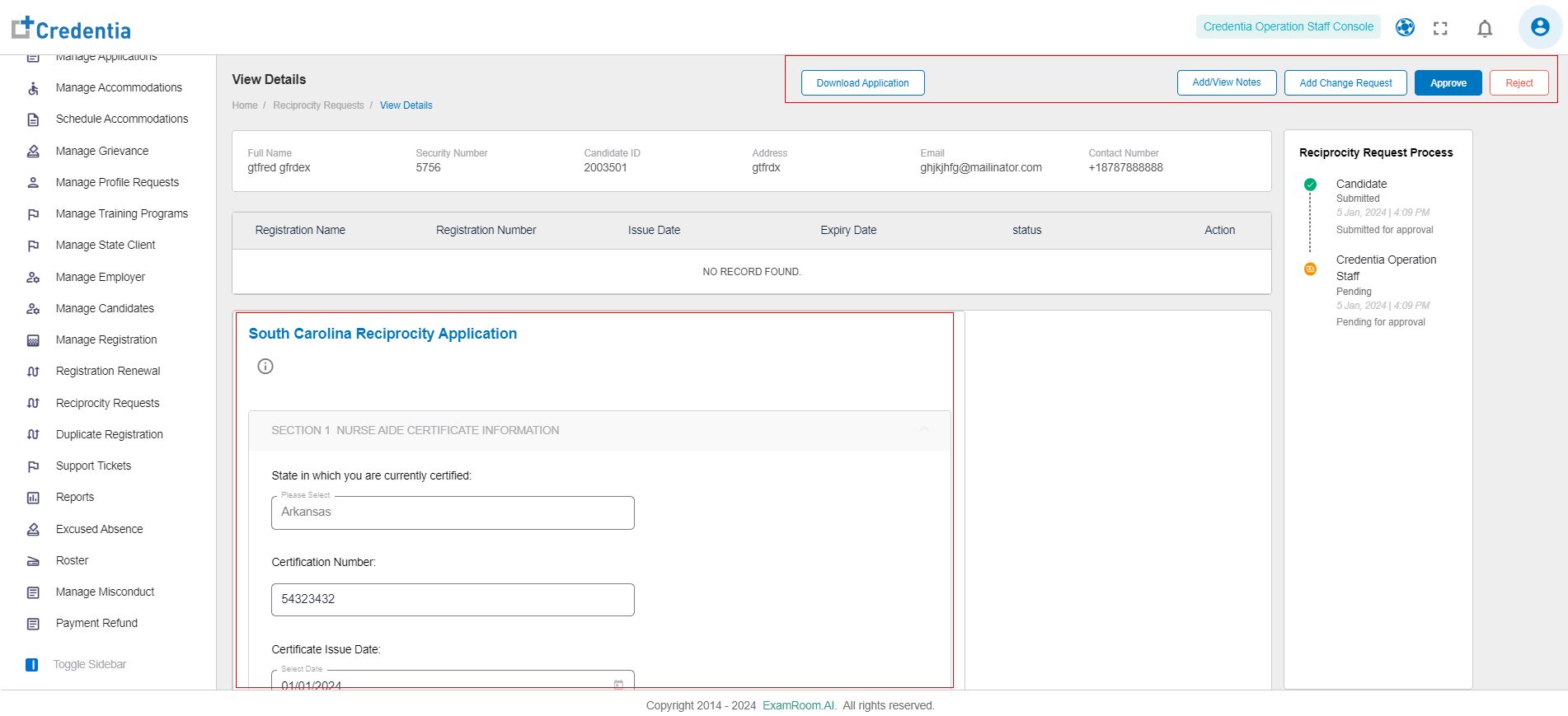This screenshot has width=1568, height=716.
Task: Click the Certificate Issue Date field
Action: point(453,681)
